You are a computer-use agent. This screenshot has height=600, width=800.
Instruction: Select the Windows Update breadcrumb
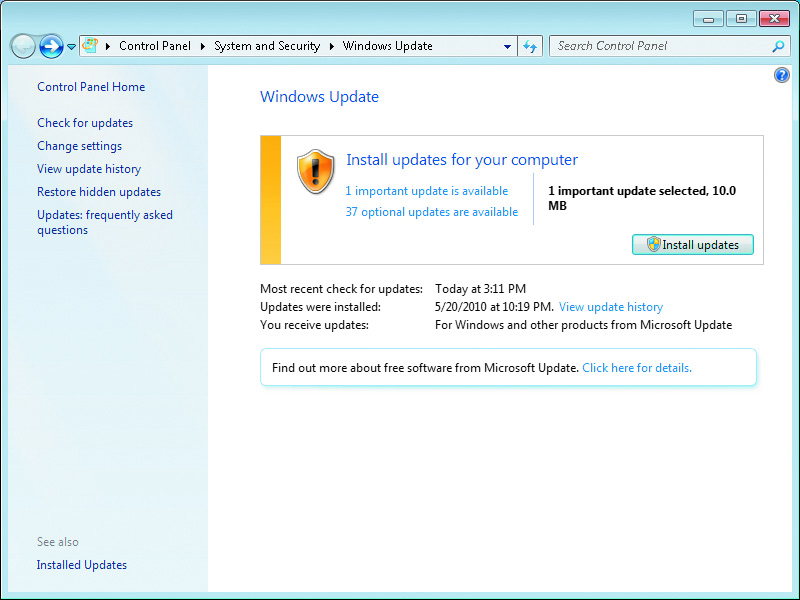(387, 46)
